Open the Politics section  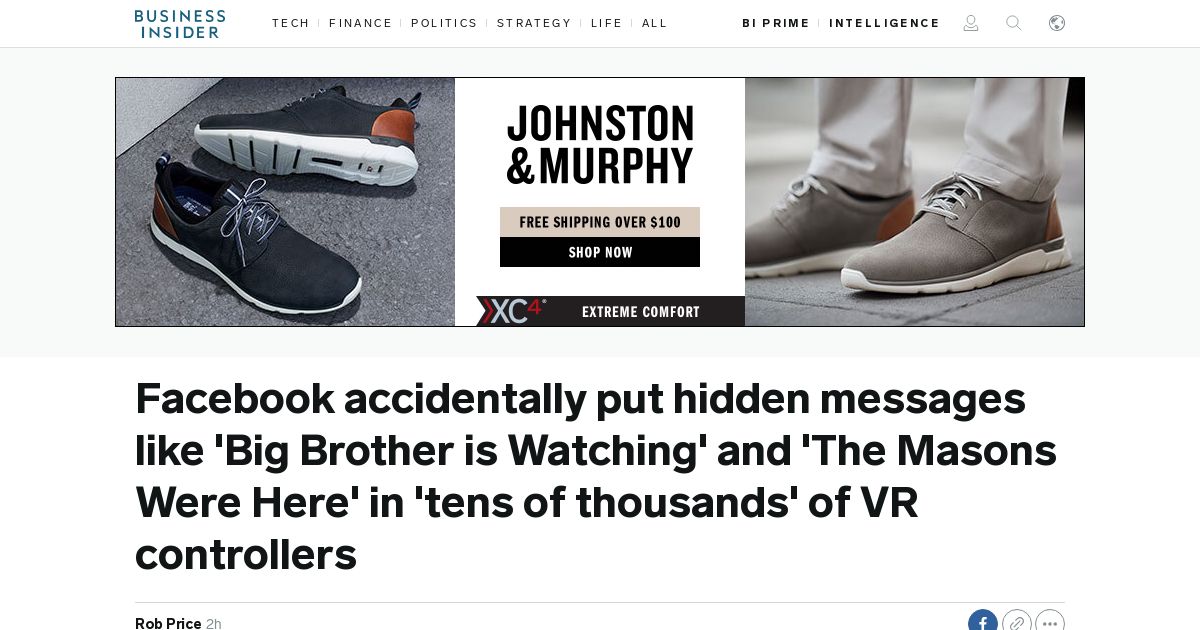click(444, 23)
